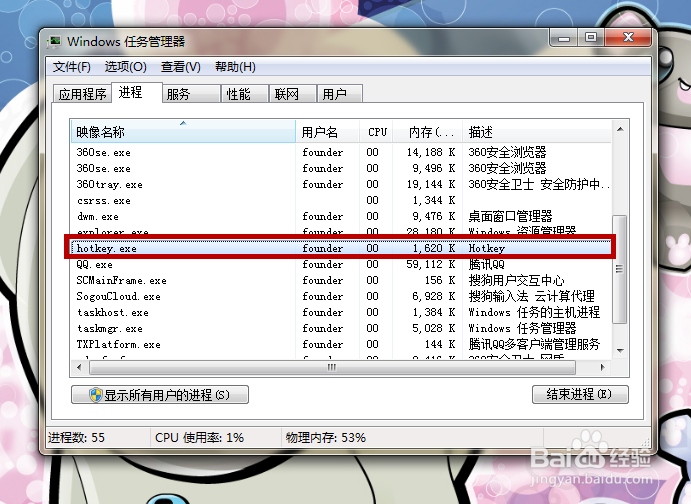Minimize the Task Manager window
Image resolution: width=691 pixels, height=504 pixels.
tap(564, 38)
